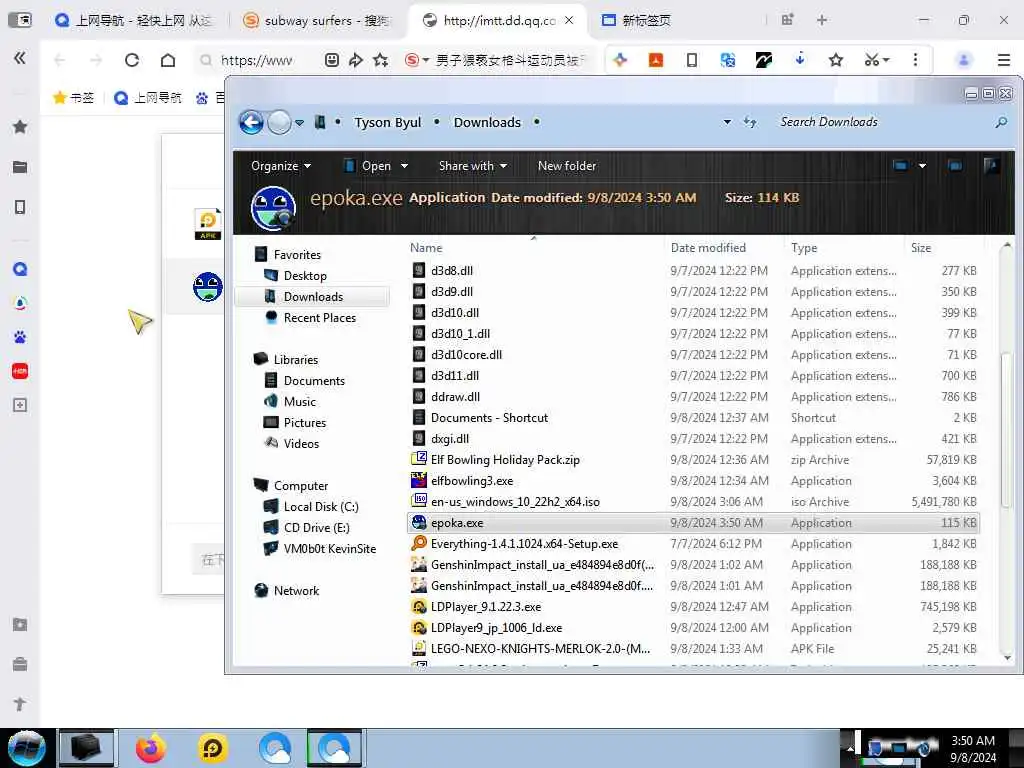Click the Explorer forward arrow button
1024x768 pixels.
tap(280, 122)
